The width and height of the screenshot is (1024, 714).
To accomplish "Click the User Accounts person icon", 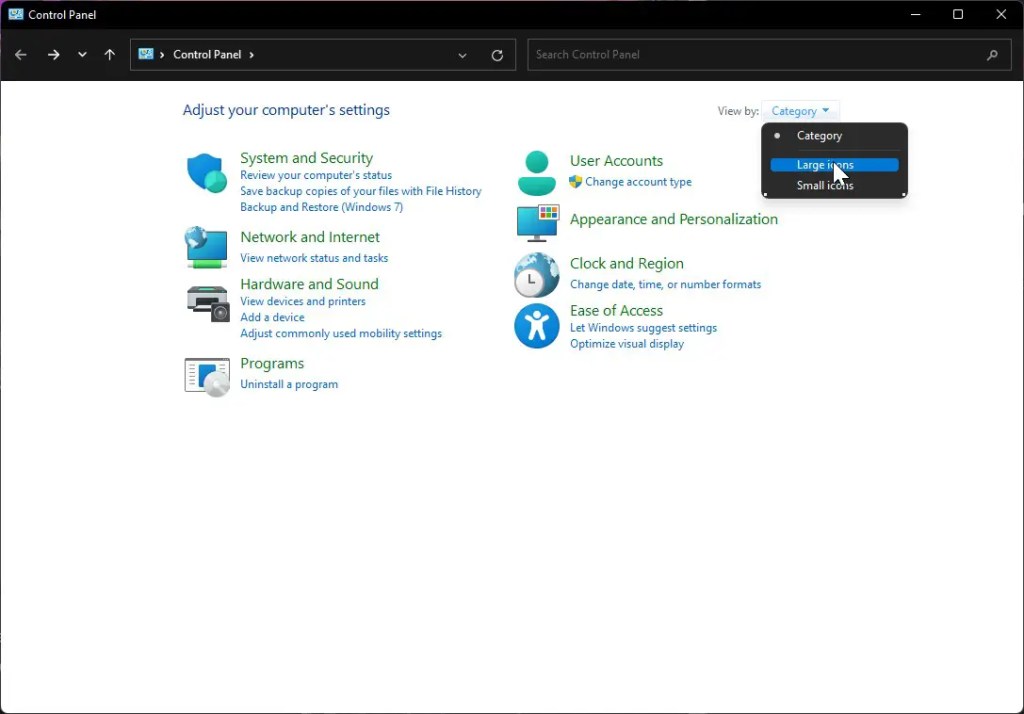I will pyautogui.click(x=537, y=173).
